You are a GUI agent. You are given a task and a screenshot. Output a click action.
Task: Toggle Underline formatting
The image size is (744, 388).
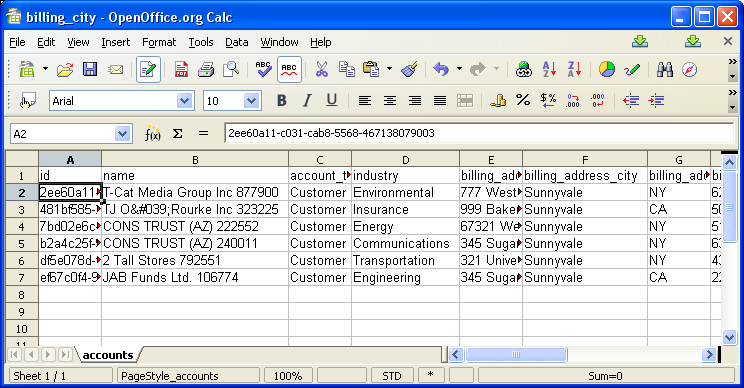pos(332,101)
